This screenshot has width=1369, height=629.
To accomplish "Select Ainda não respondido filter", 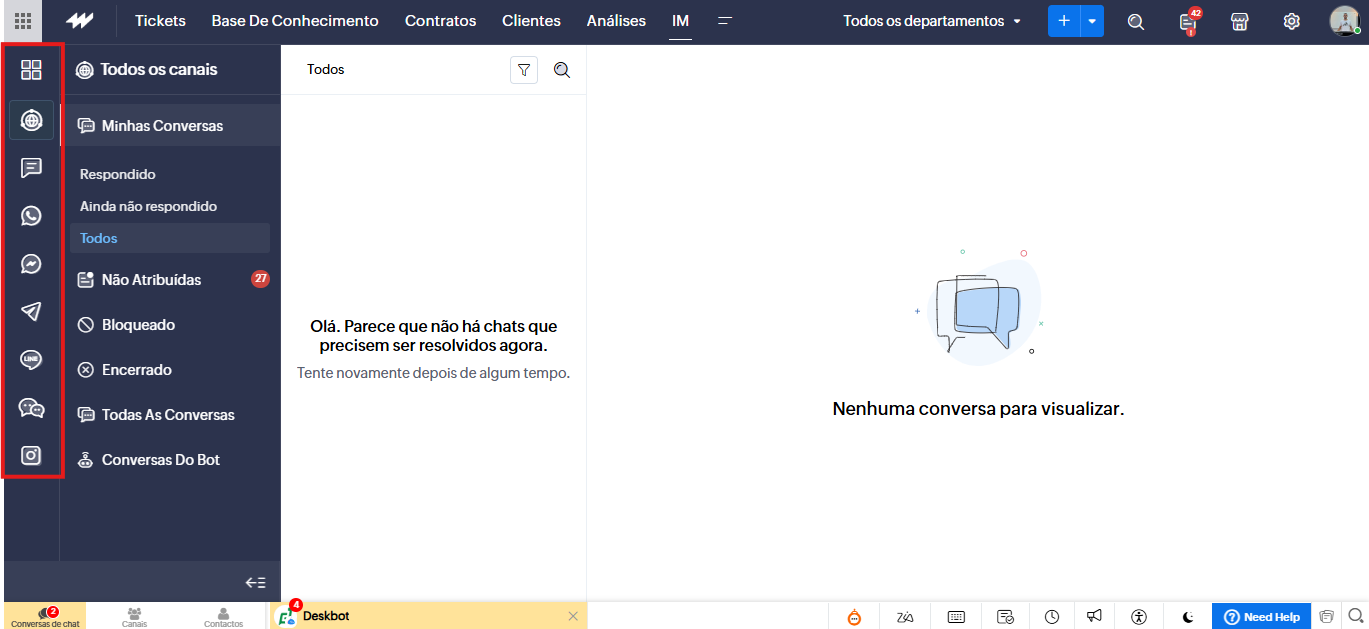I will pyautogui.click(x=148, y=206).
